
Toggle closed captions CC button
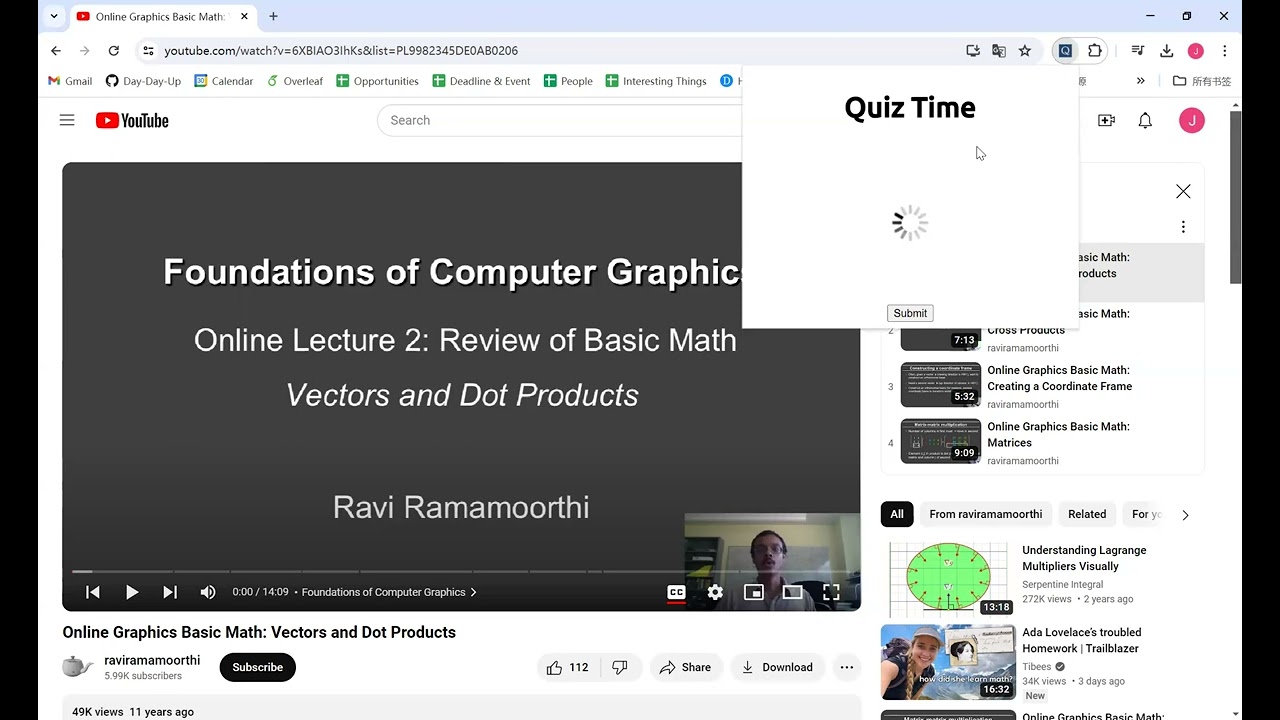tap(676, 592)
